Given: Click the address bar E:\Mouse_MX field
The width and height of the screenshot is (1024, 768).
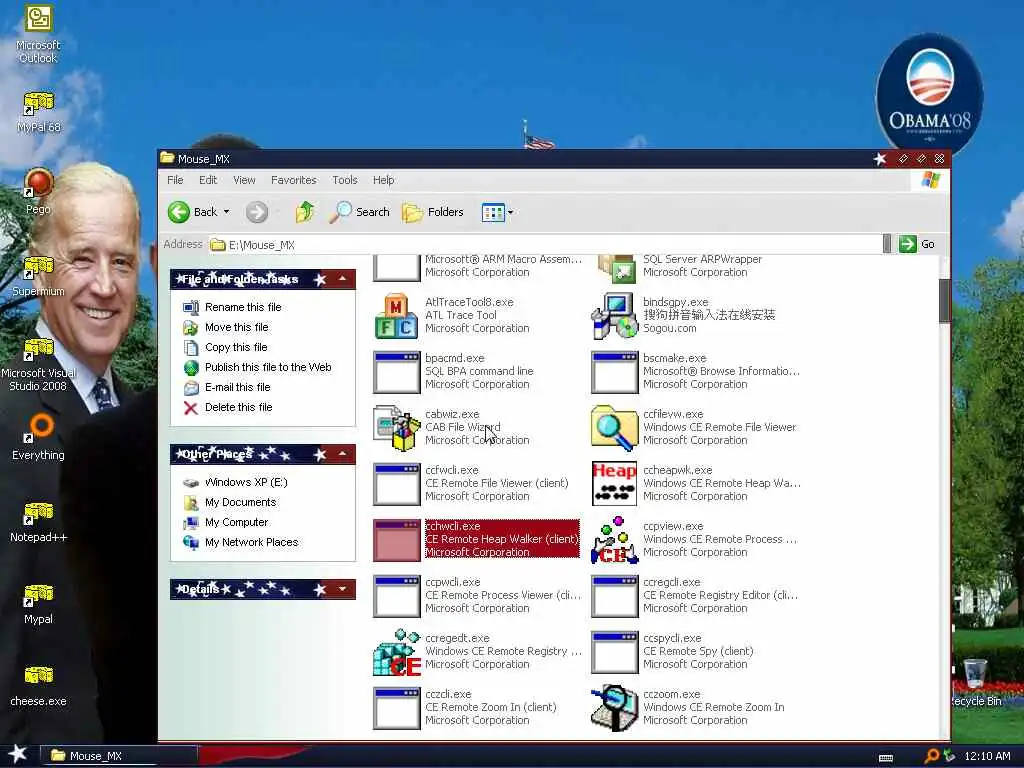Looking at the screenshot, I should tap(545, 244).
